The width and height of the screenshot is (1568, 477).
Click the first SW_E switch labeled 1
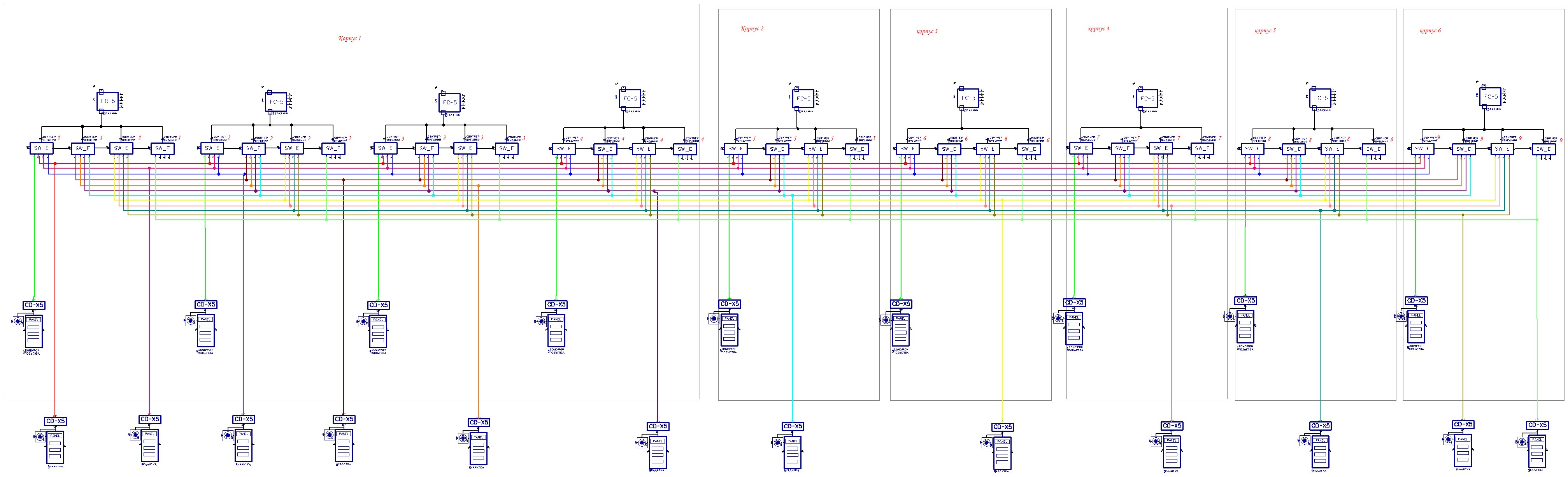41,148
